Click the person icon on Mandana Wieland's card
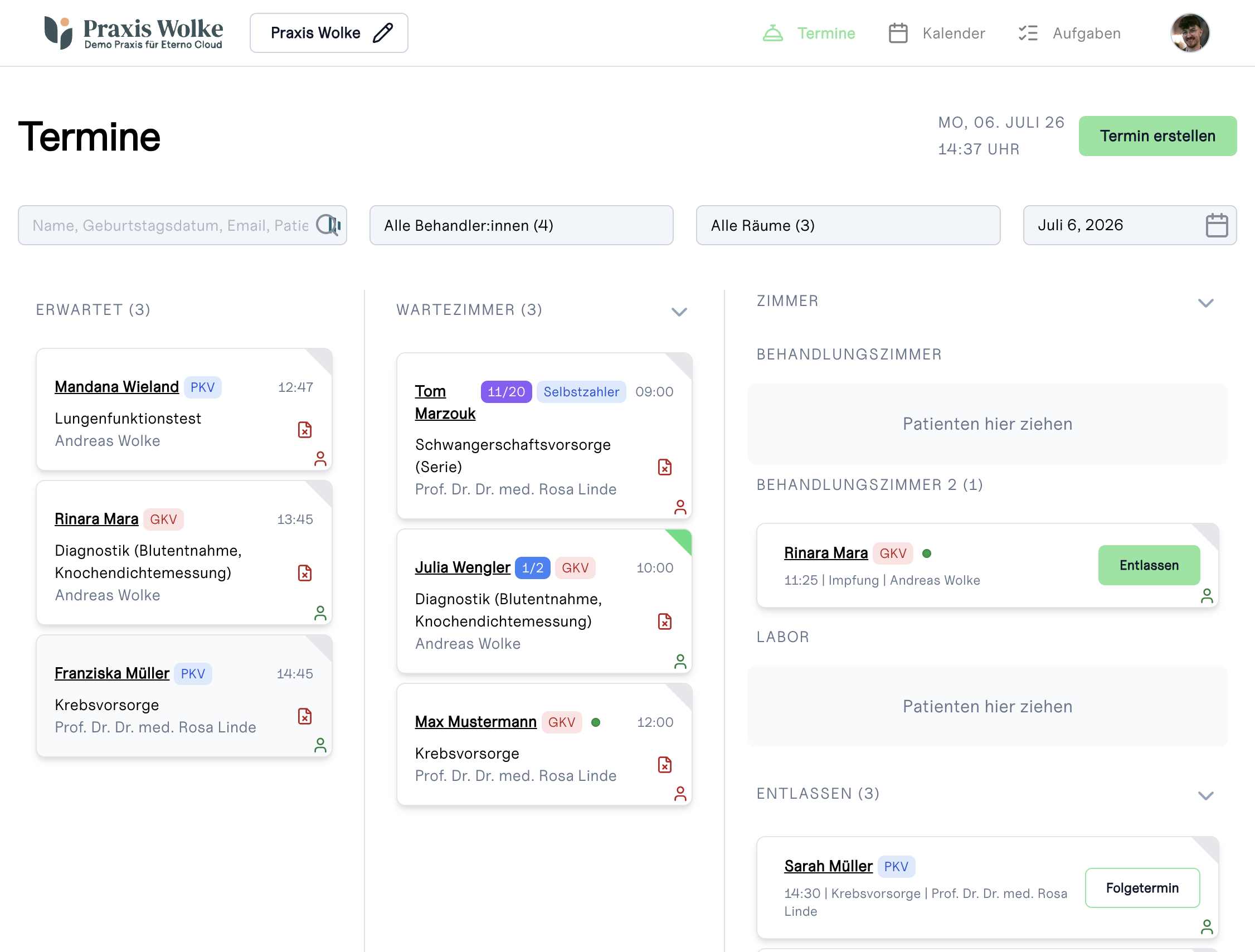 320,458
